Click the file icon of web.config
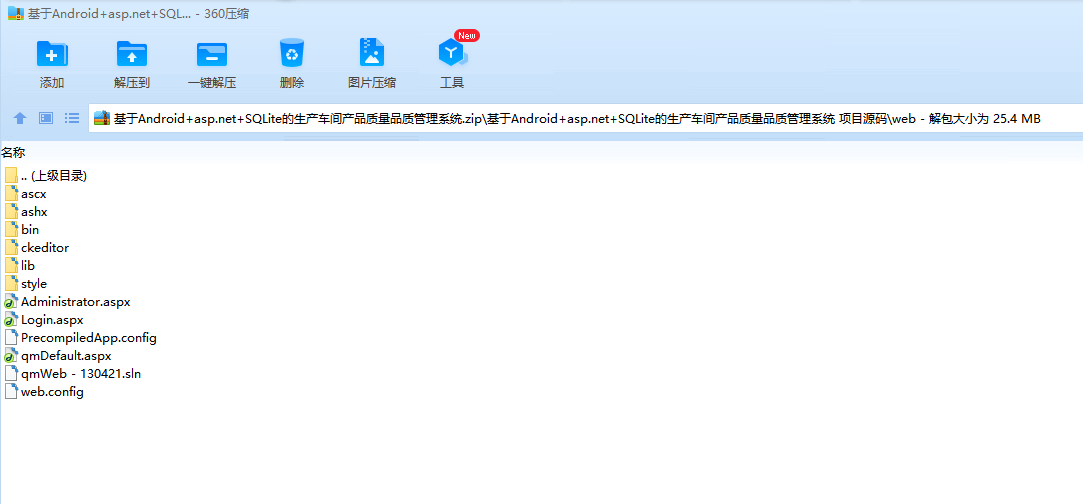The image size is (1083, 504). pyautogui.click(x=11, y=391)
